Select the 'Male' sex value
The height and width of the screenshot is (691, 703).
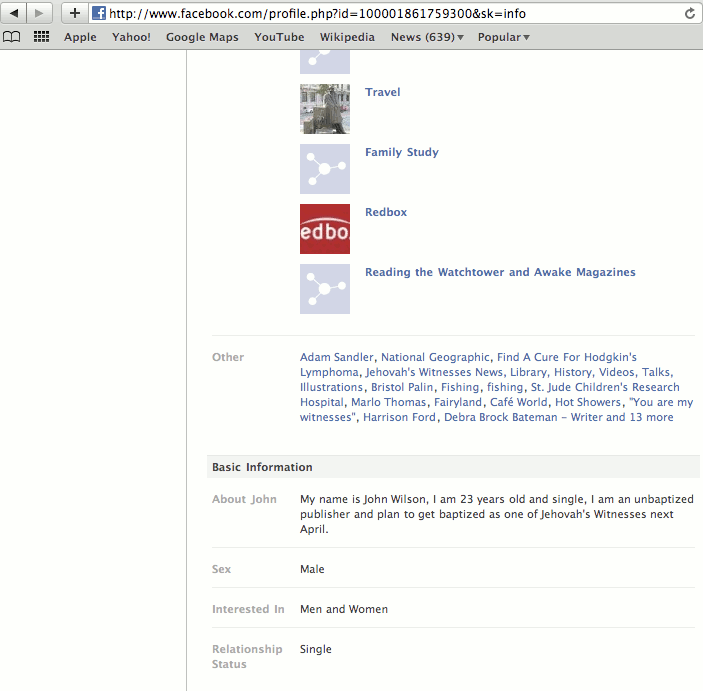pos(312,569)
